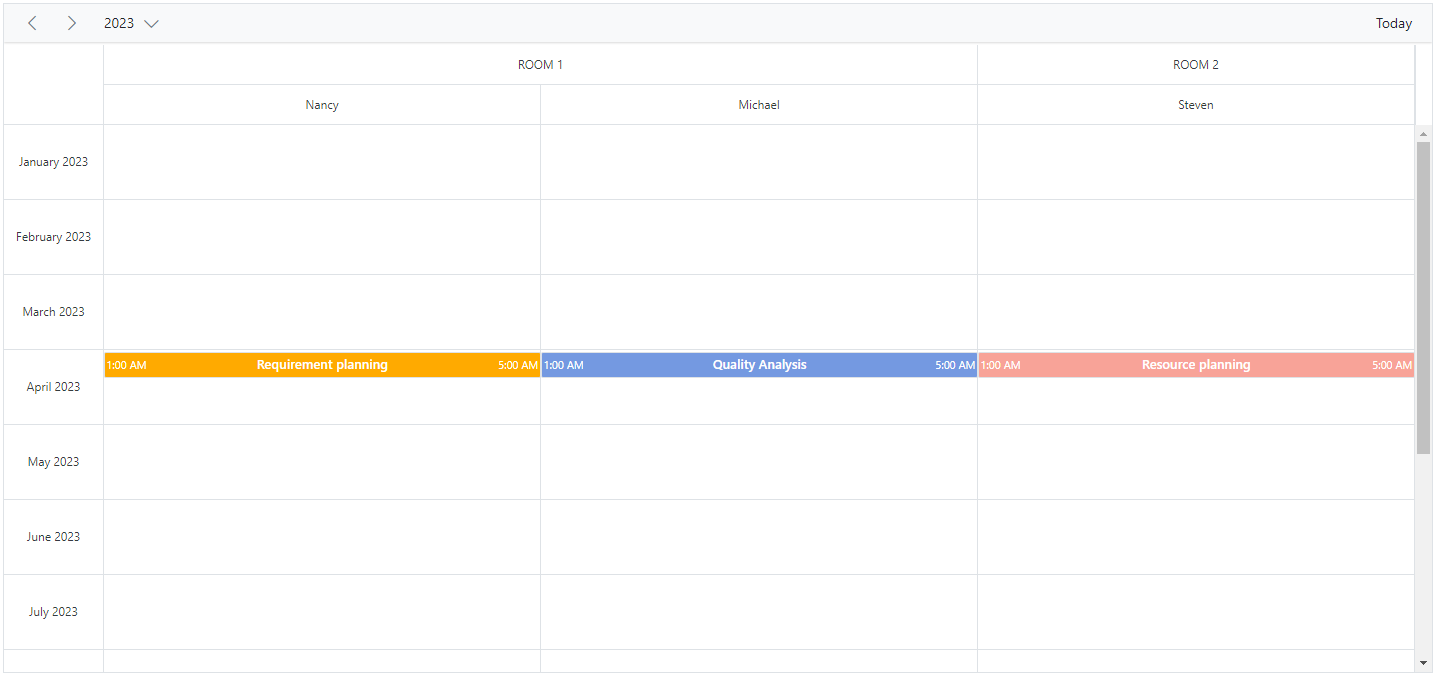Select the Nancy resource column header
1433x675 pixels.
coord(322,105)
